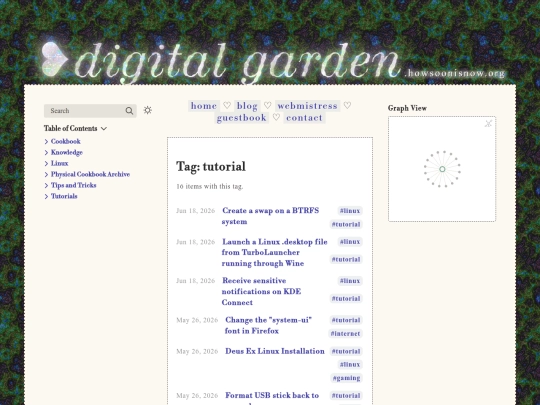Screen dimensions: 540x405
Task: Go to the home nav link
Action: 204,106
